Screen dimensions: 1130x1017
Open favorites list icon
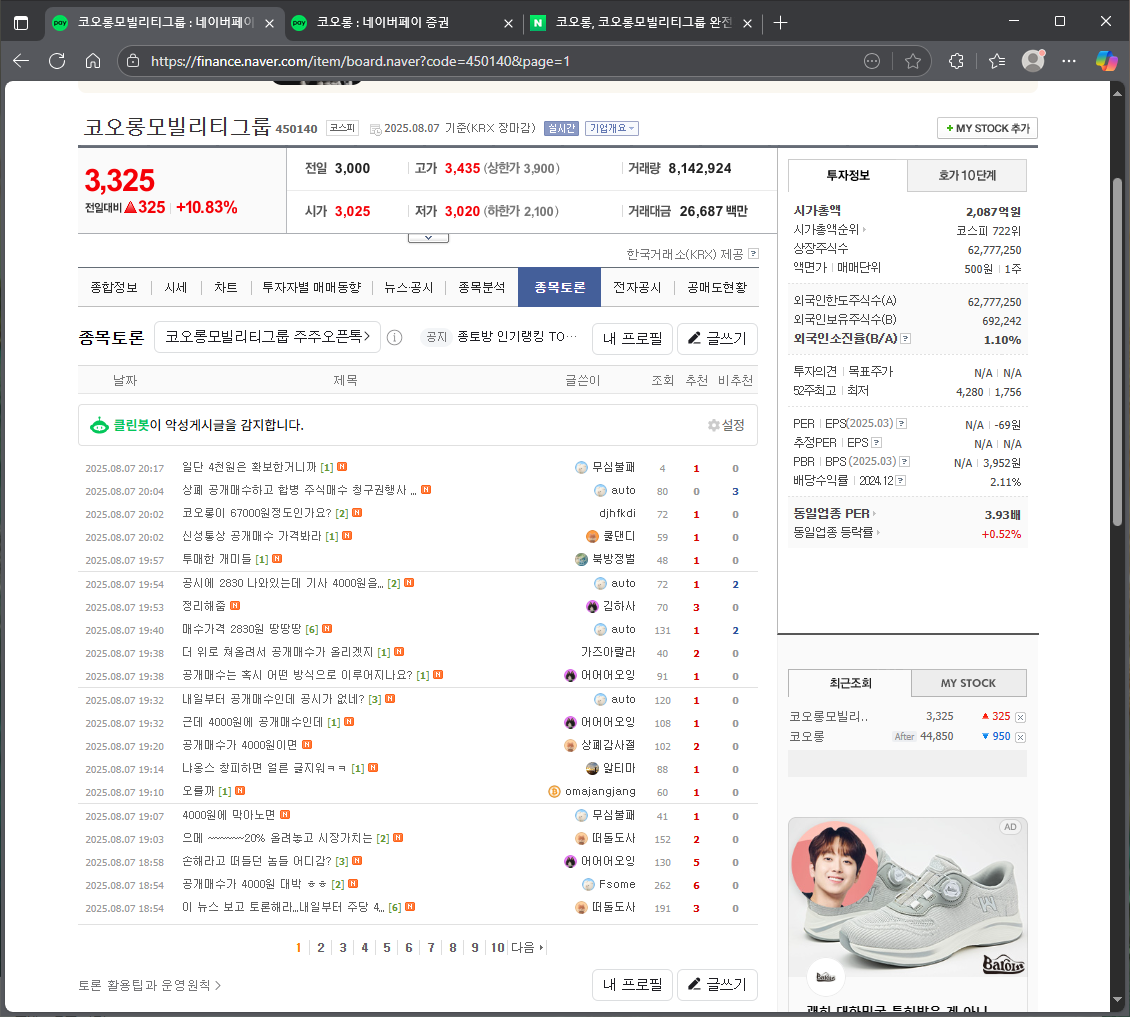[x=997, y=61]
